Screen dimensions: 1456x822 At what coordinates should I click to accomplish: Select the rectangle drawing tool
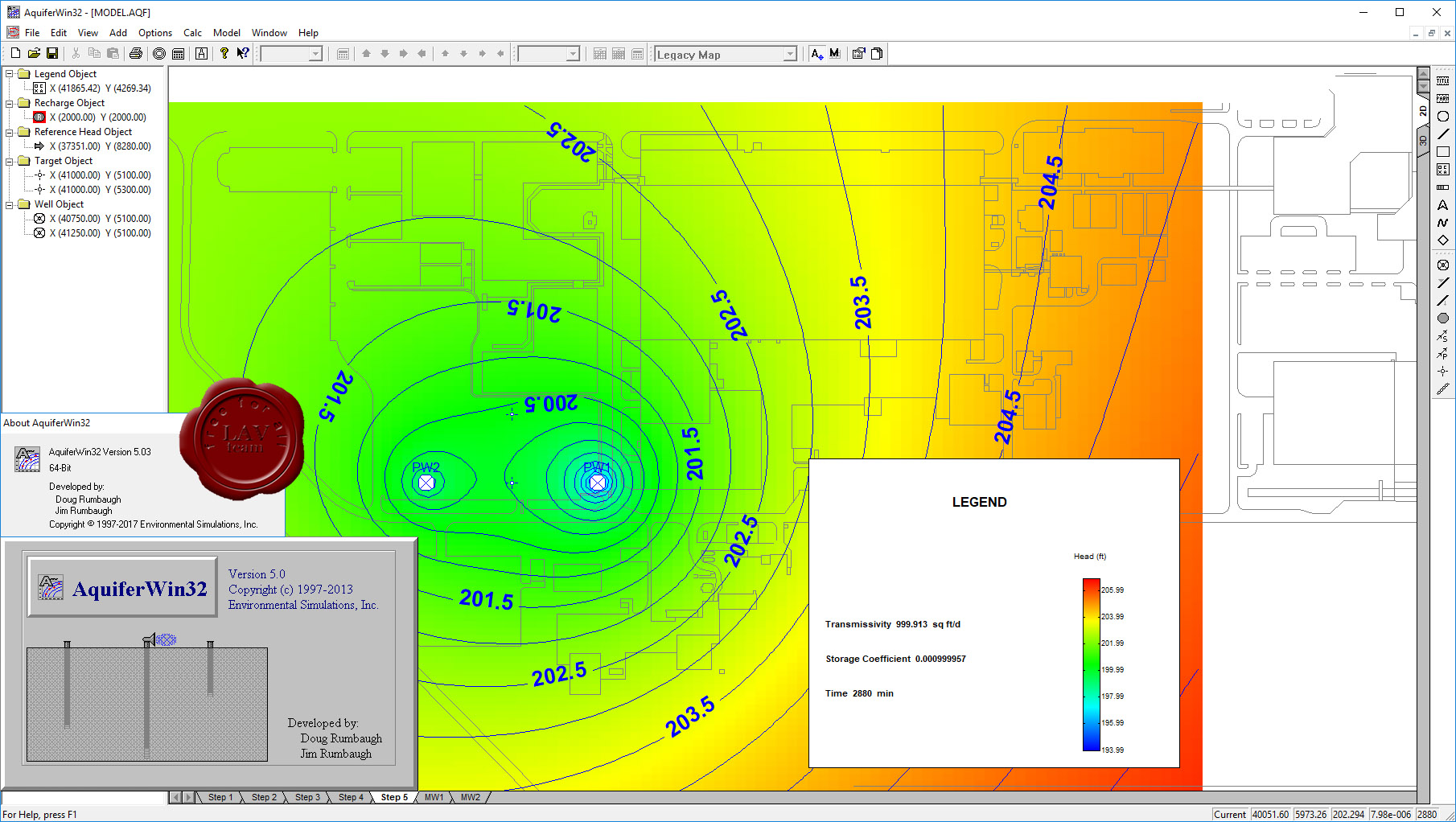(x=1443, y=152)
